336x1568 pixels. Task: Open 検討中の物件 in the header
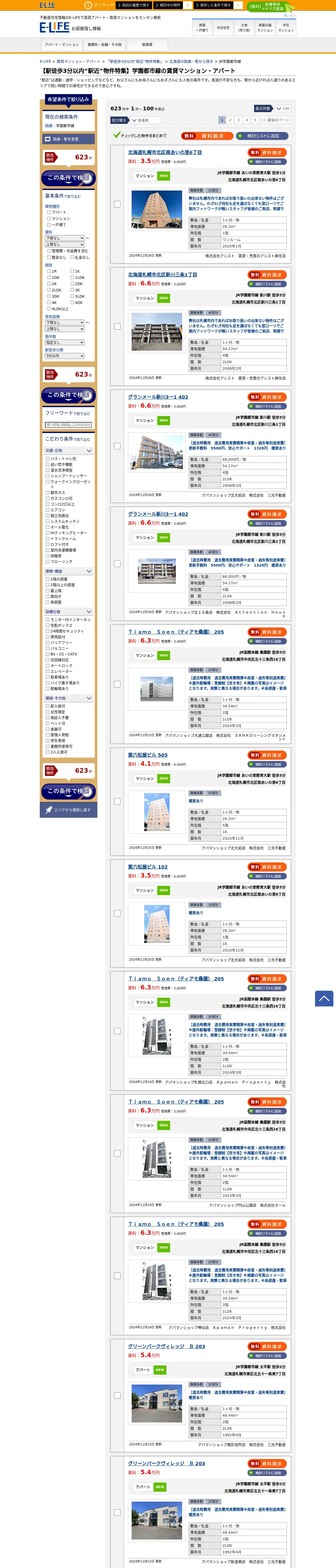168,5
